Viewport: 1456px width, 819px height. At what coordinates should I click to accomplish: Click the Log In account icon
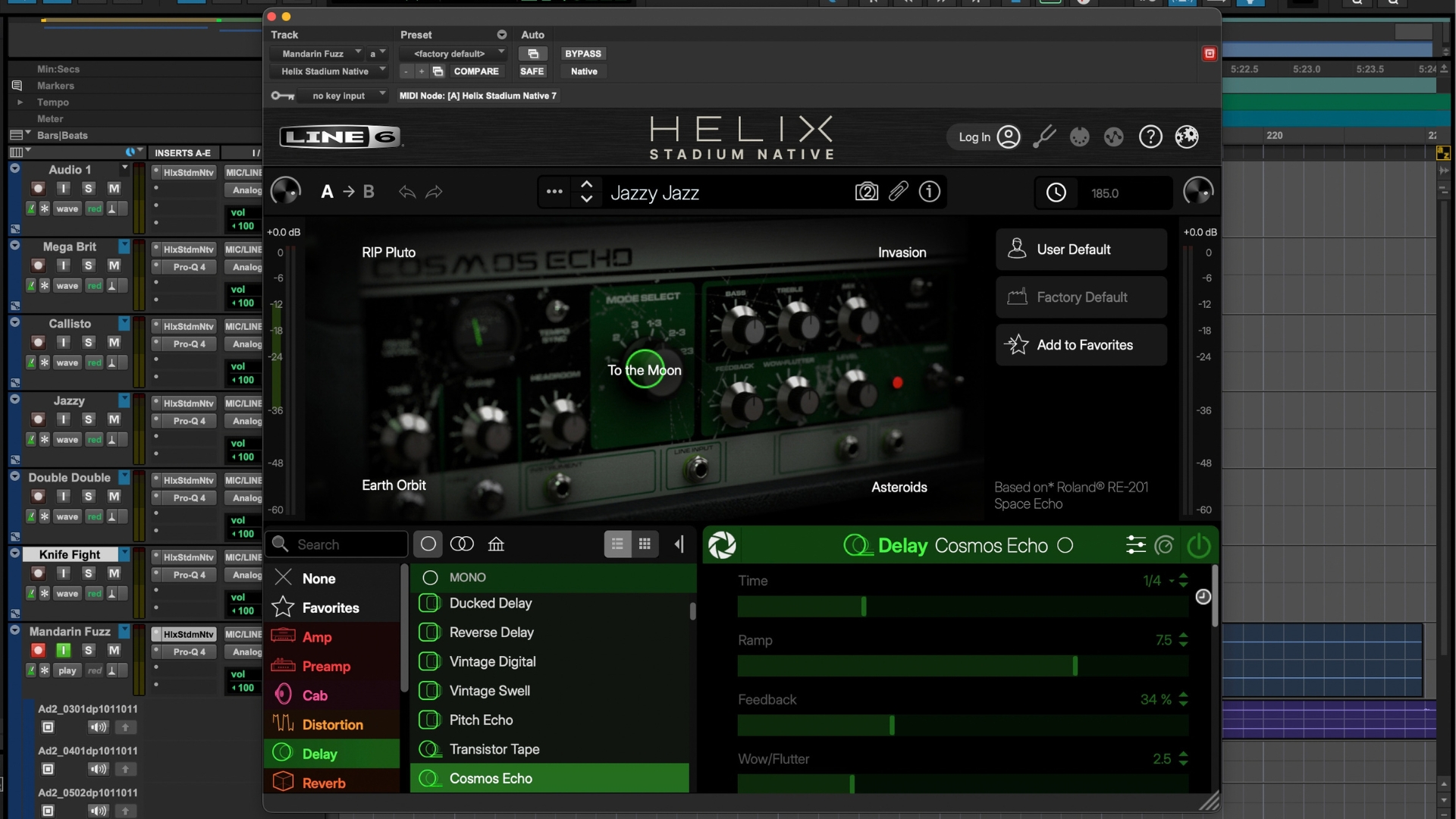tap(1009, 137)
